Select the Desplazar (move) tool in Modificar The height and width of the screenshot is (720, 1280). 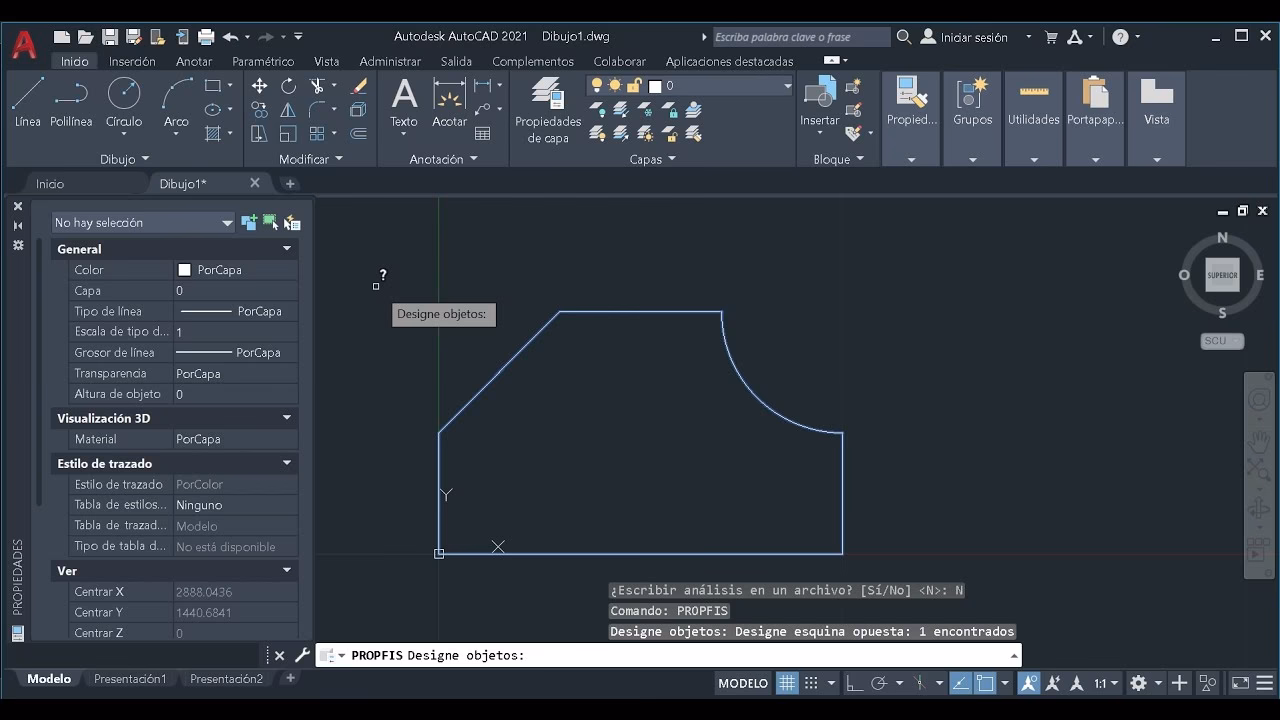259,86
